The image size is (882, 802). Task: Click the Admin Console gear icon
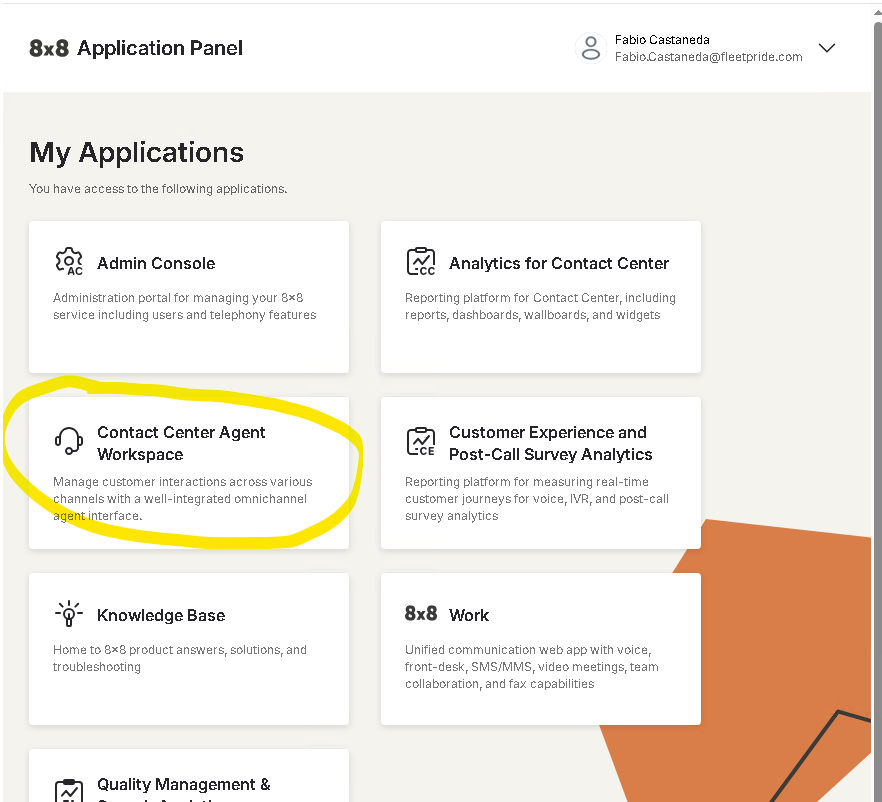point(69,262)
